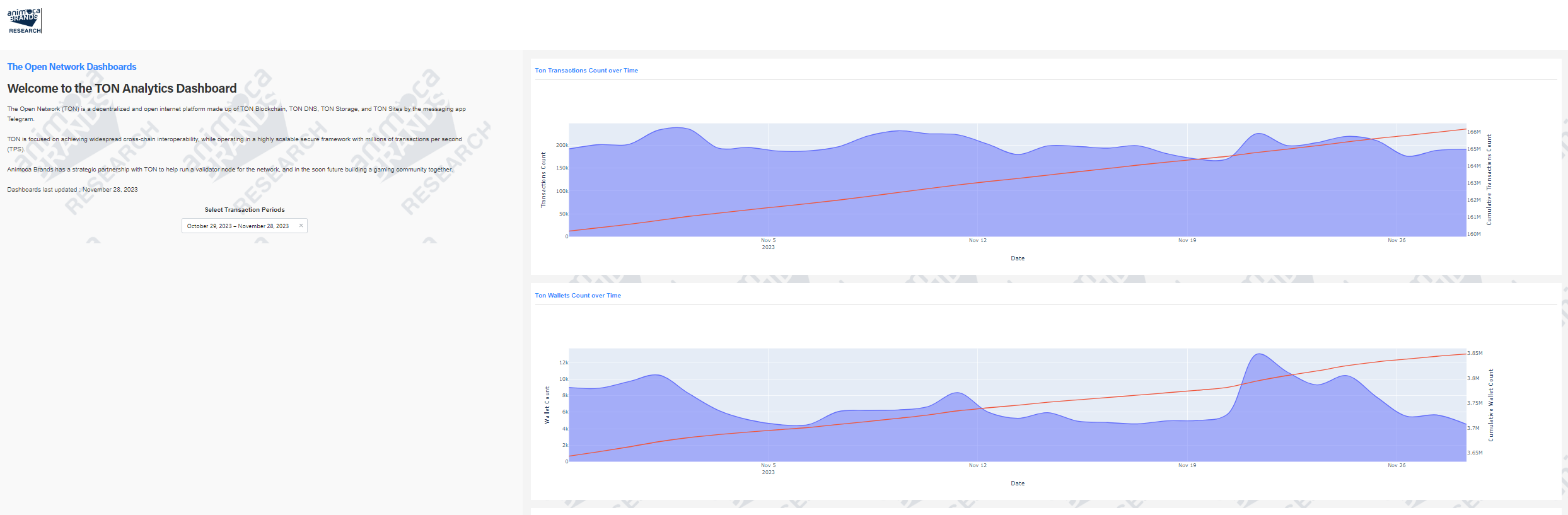Click the 3.85M tick on cumulative wallet axis
Image resolution: width=1568 pixels, height=515 pixels.
pyautogui.click(x=1475, y=353)
